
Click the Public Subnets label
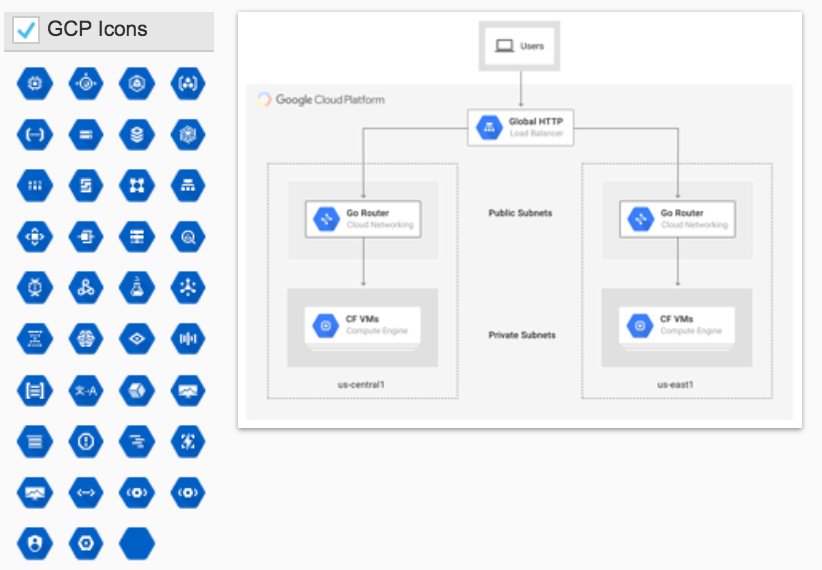520,213
